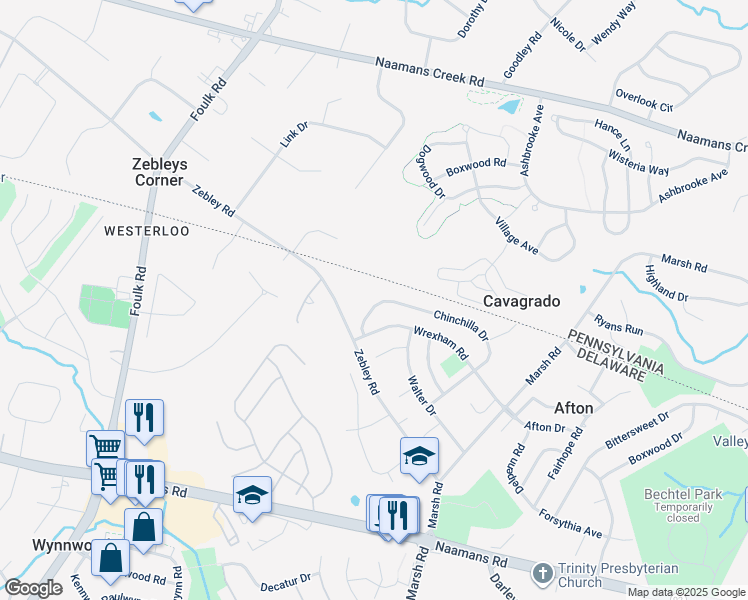Open the restaurant marker beside the shopping carts
Viewport: 748px width, 600px height.
pos(145,482)
